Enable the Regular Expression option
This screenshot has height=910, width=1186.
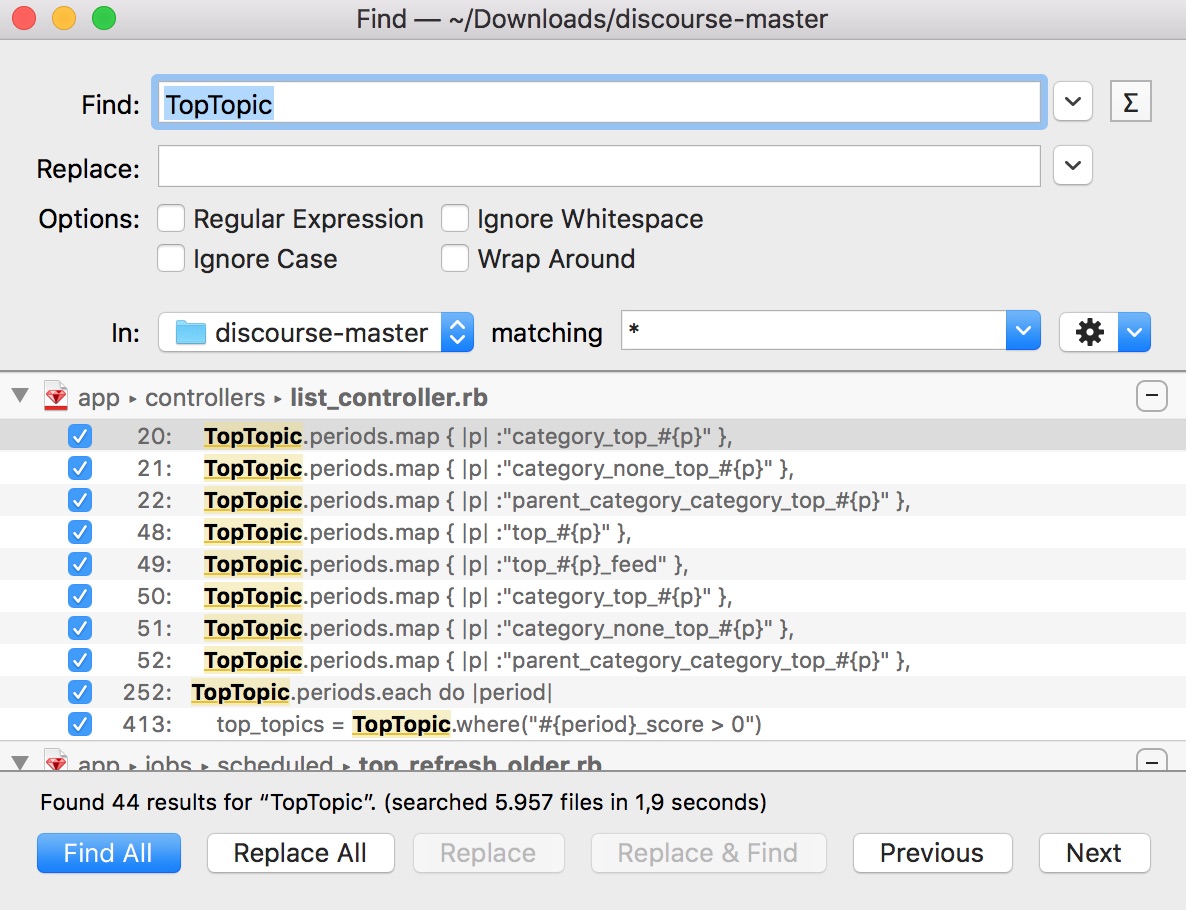tap(172, 219)
